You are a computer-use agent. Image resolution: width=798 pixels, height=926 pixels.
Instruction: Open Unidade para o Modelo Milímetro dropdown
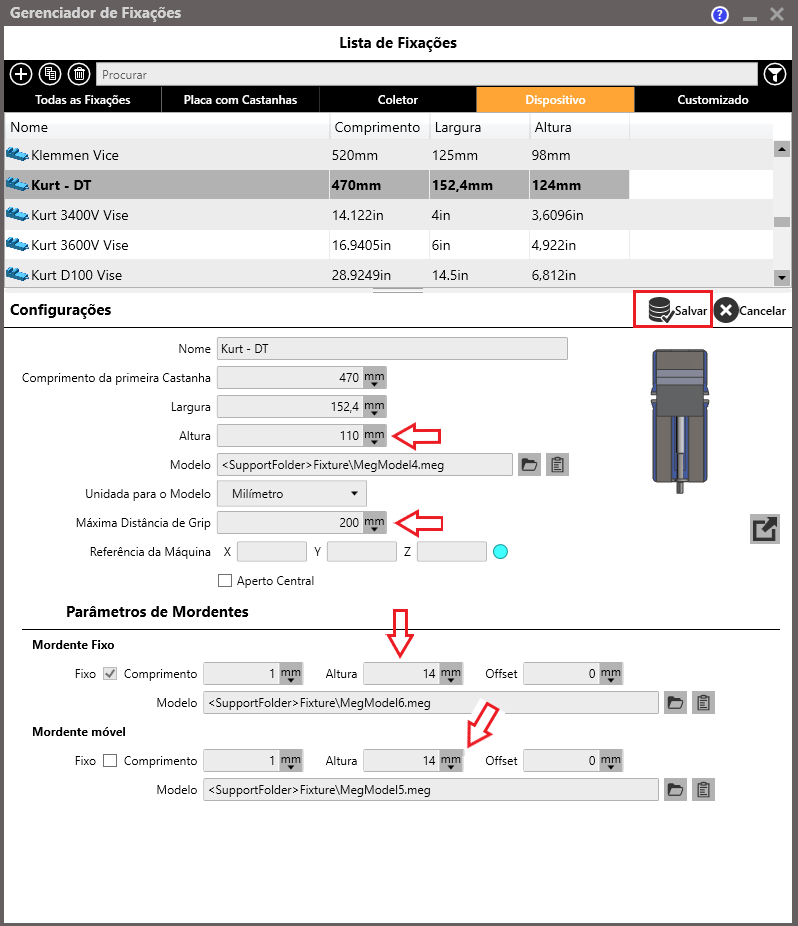[x=292, y=494]
